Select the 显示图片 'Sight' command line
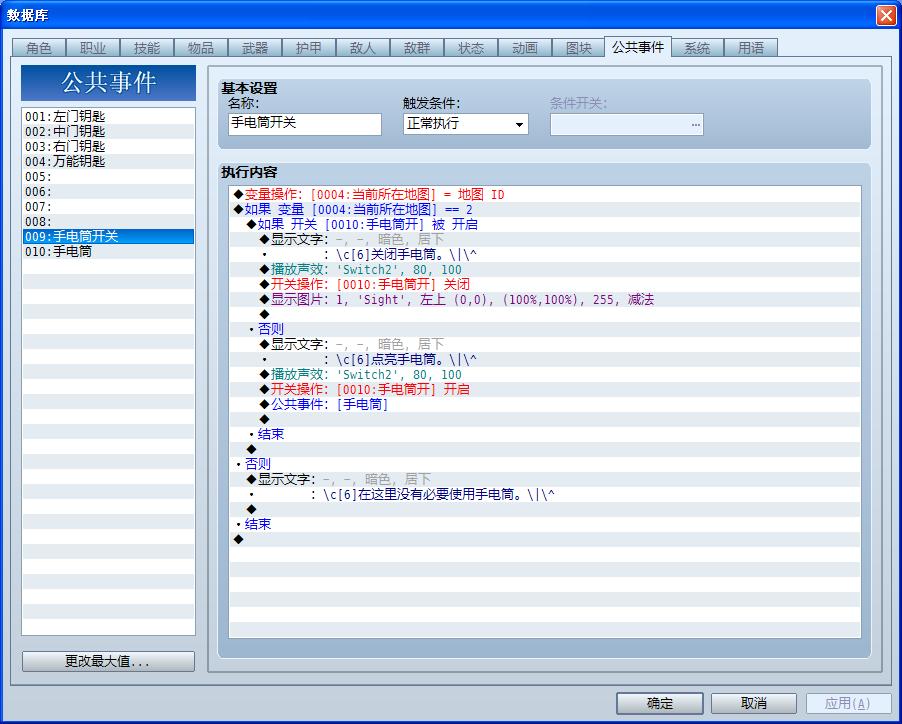The width and height of the screenshot is (902, 724). pos(545,299)
